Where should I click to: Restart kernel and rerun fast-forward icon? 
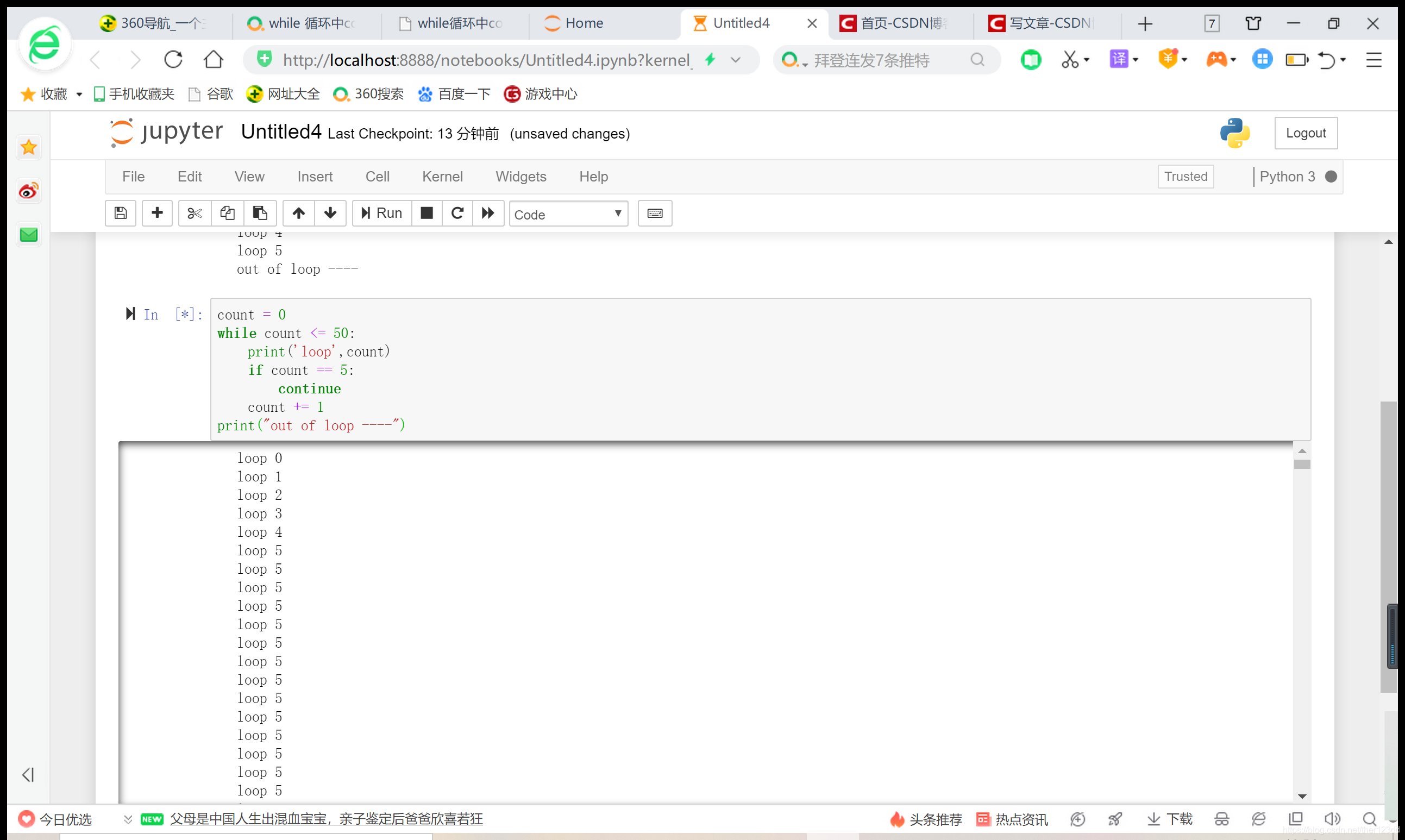[488, 214]
